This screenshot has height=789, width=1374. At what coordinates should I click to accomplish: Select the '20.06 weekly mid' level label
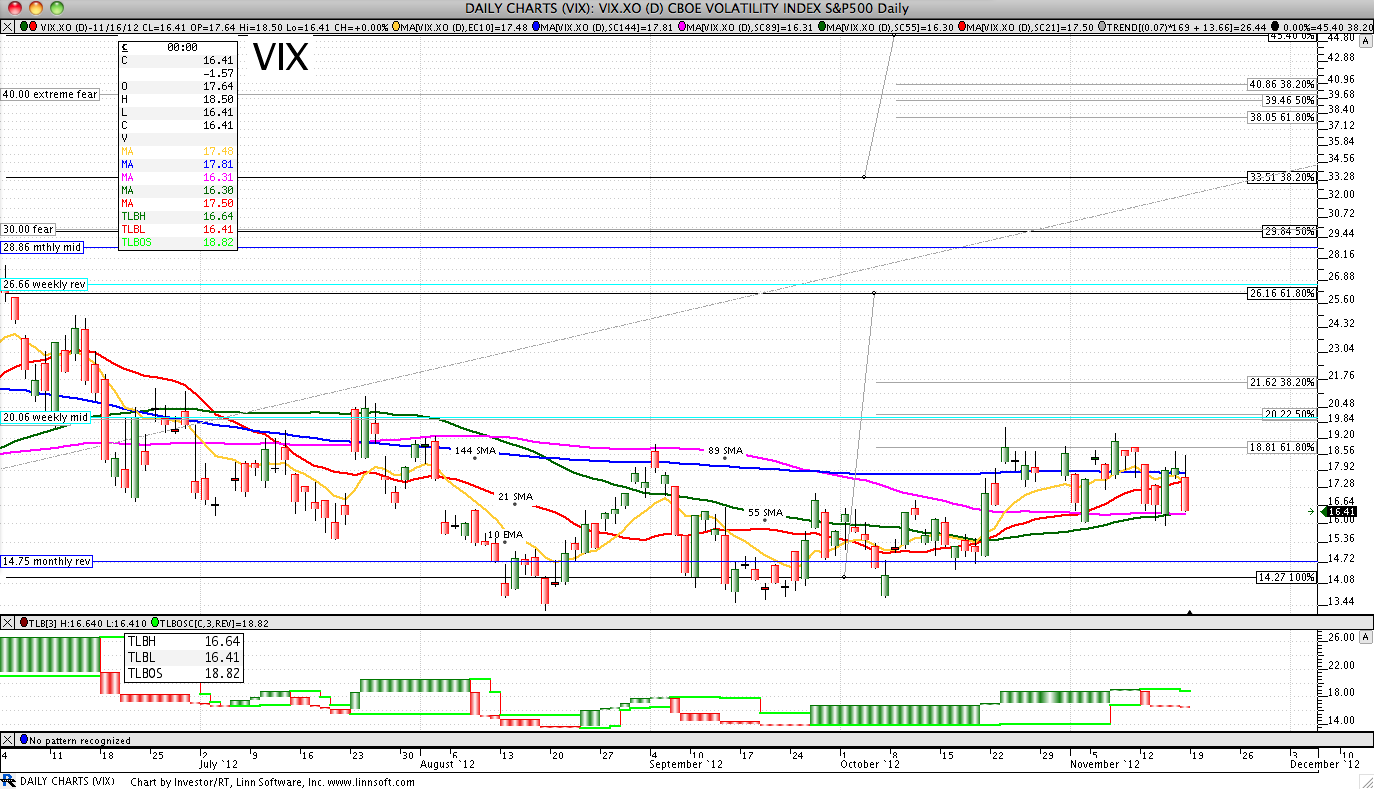[x=45, y=417]
